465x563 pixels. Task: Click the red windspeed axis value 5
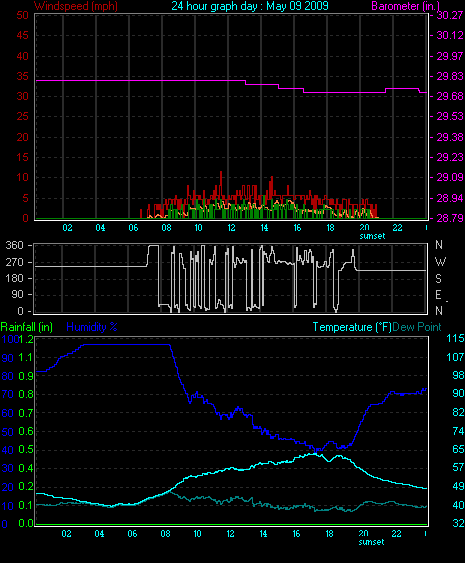(x=25, y=198)
